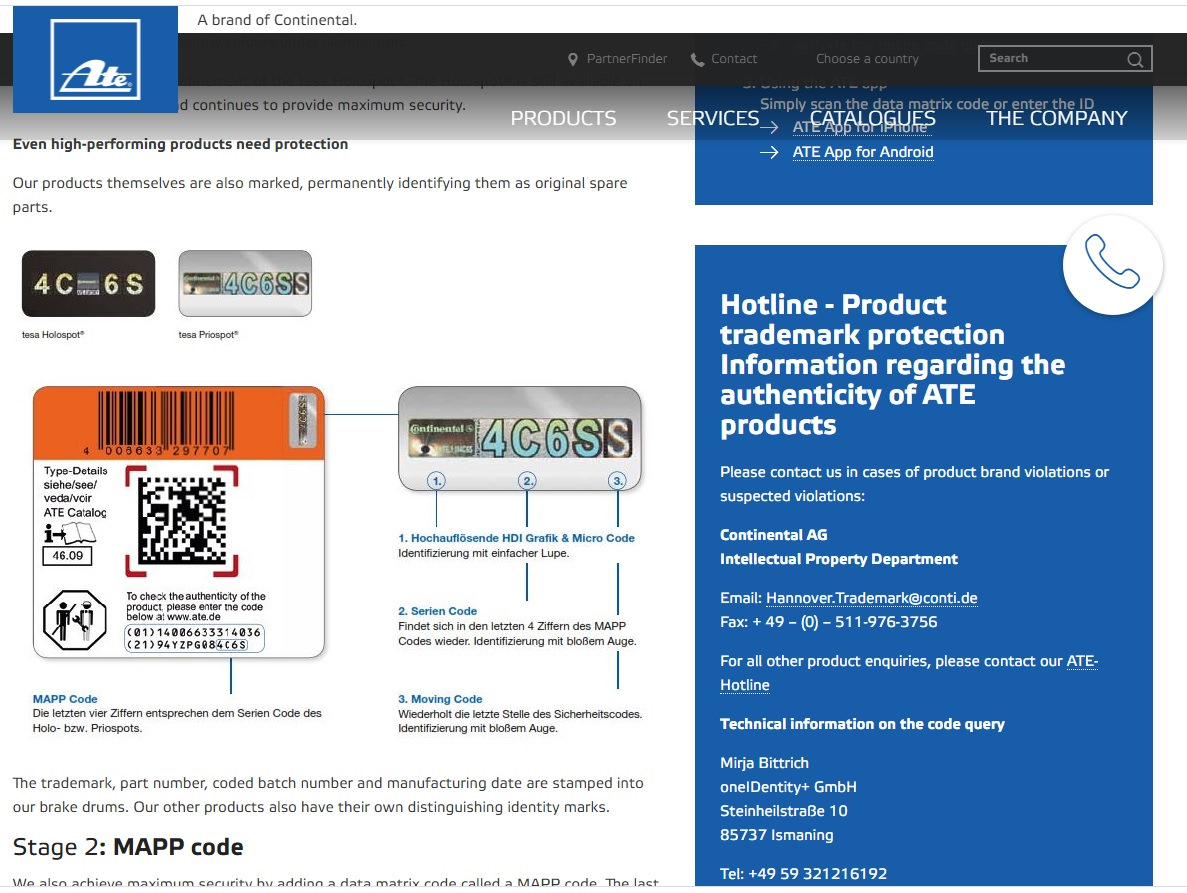Image resolution: width=1187 pixels, height=893 pixels.
Task: Click 'Even high-performing products need protection' heading
Action: pos(180,144)
